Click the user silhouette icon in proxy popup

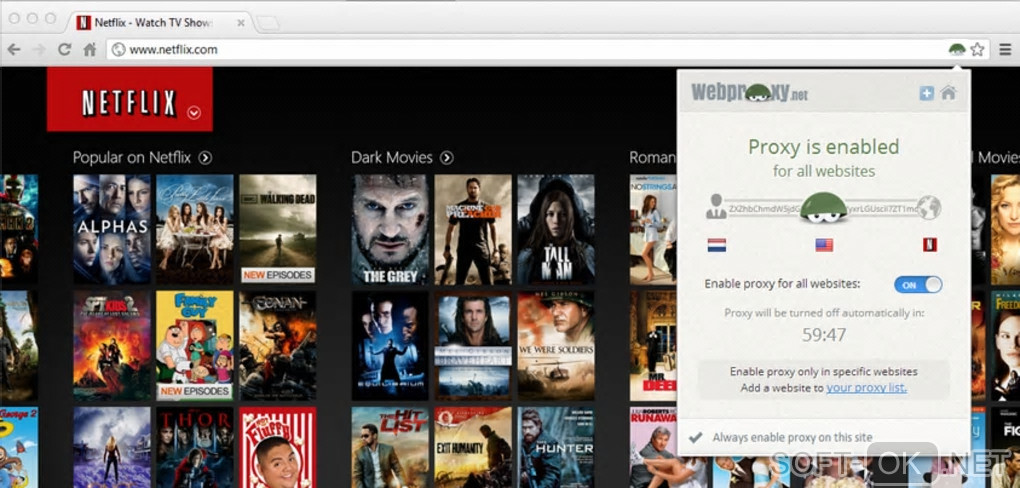[716, 207]
